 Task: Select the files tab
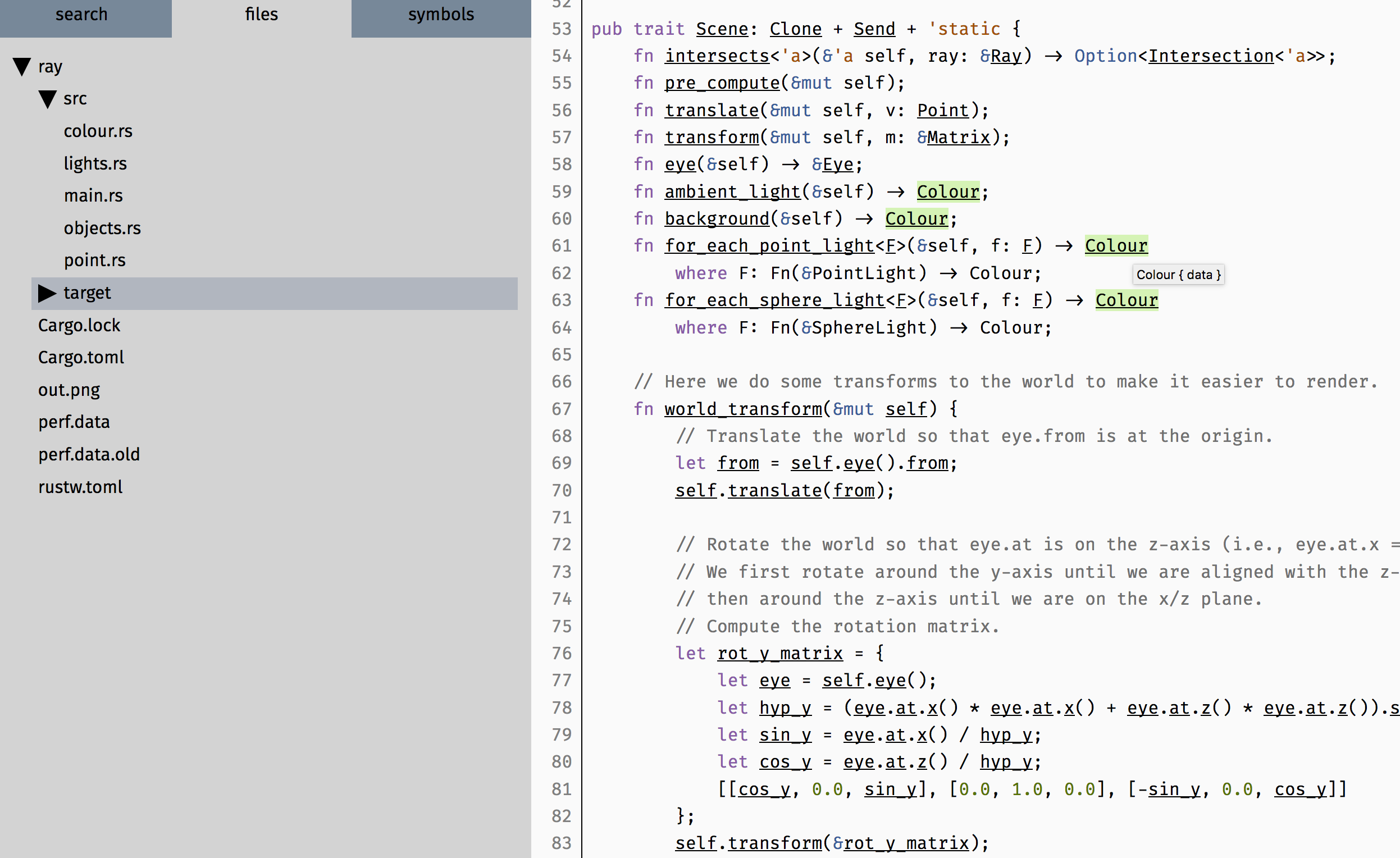pyautogui.click(x=261, y=14)
